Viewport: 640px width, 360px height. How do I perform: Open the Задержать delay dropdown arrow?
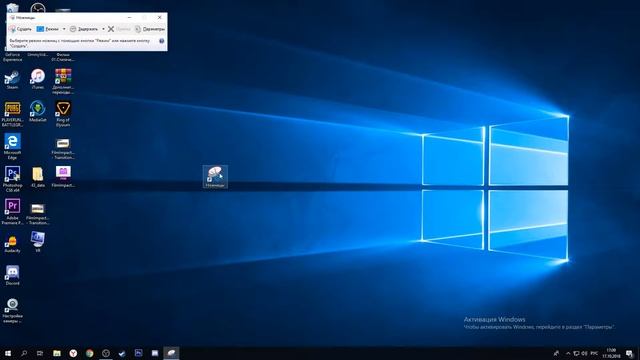click(103, 29)
